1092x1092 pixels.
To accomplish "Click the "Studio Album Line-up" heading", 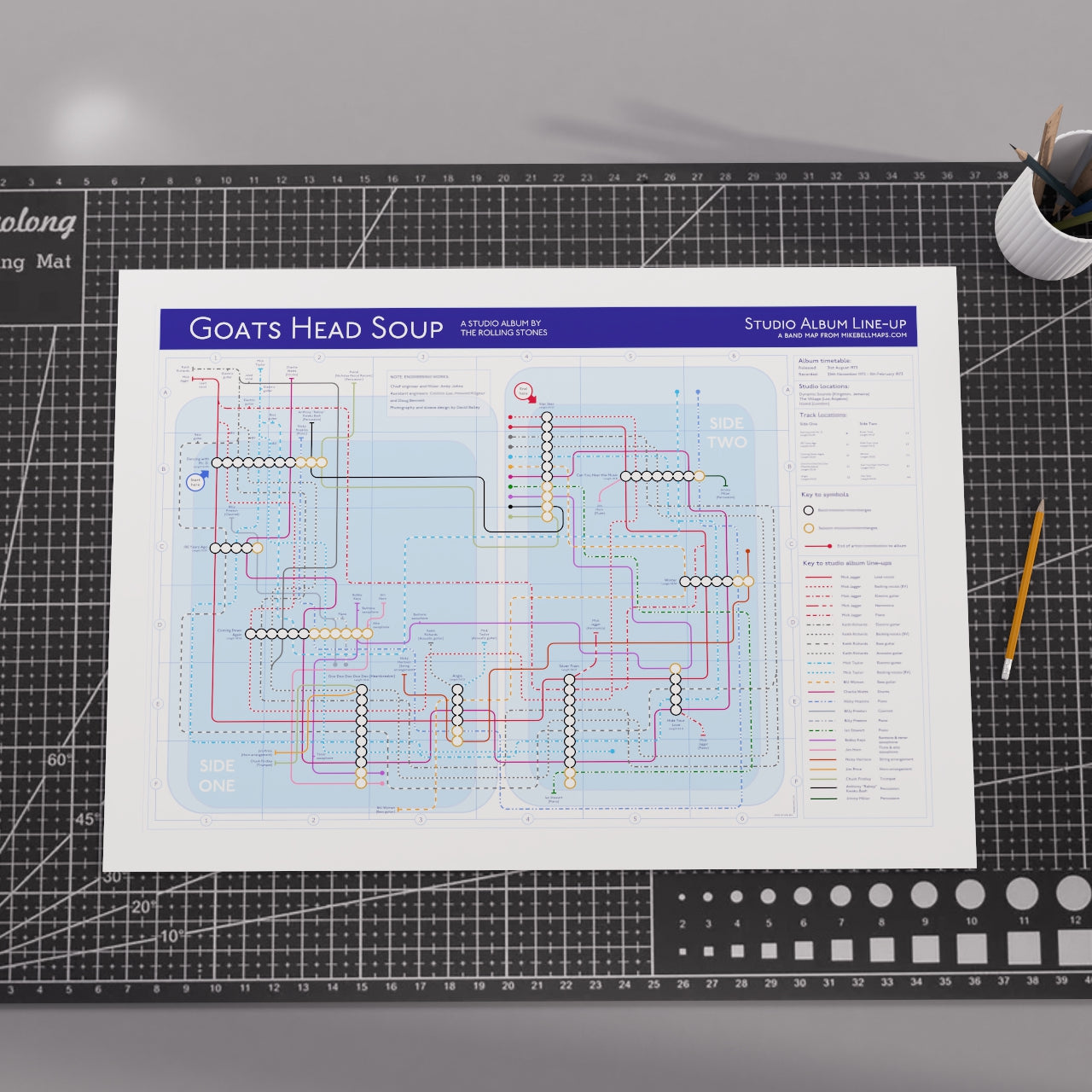I will 825,323.
